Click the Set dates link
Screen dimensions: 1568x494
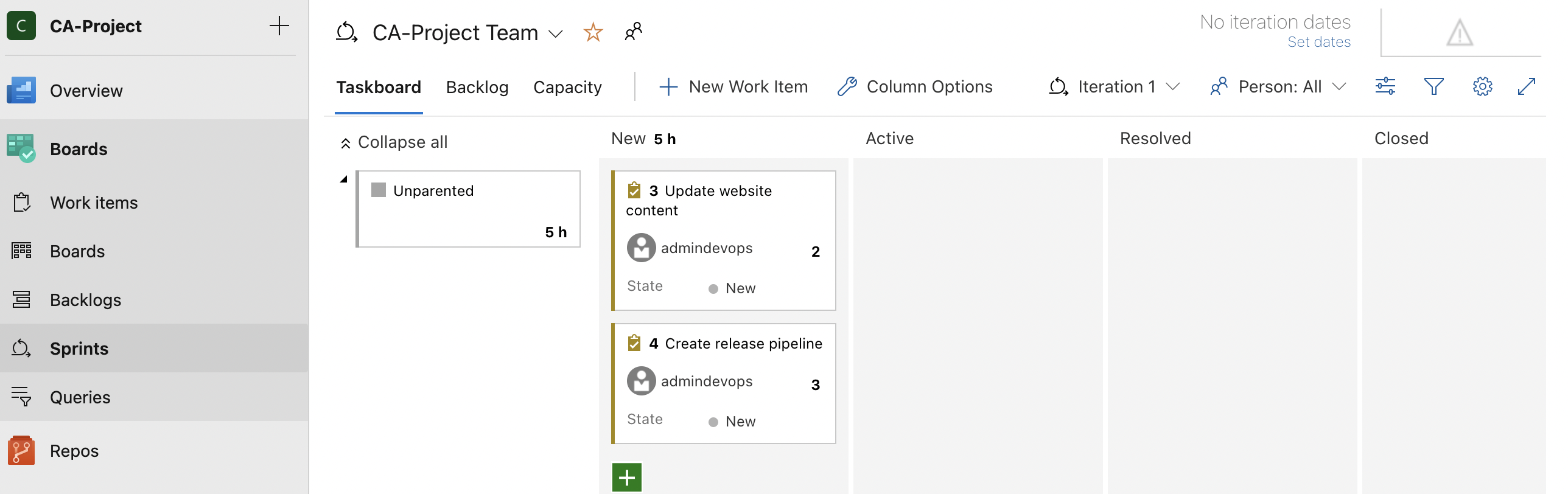(1318, 42)
